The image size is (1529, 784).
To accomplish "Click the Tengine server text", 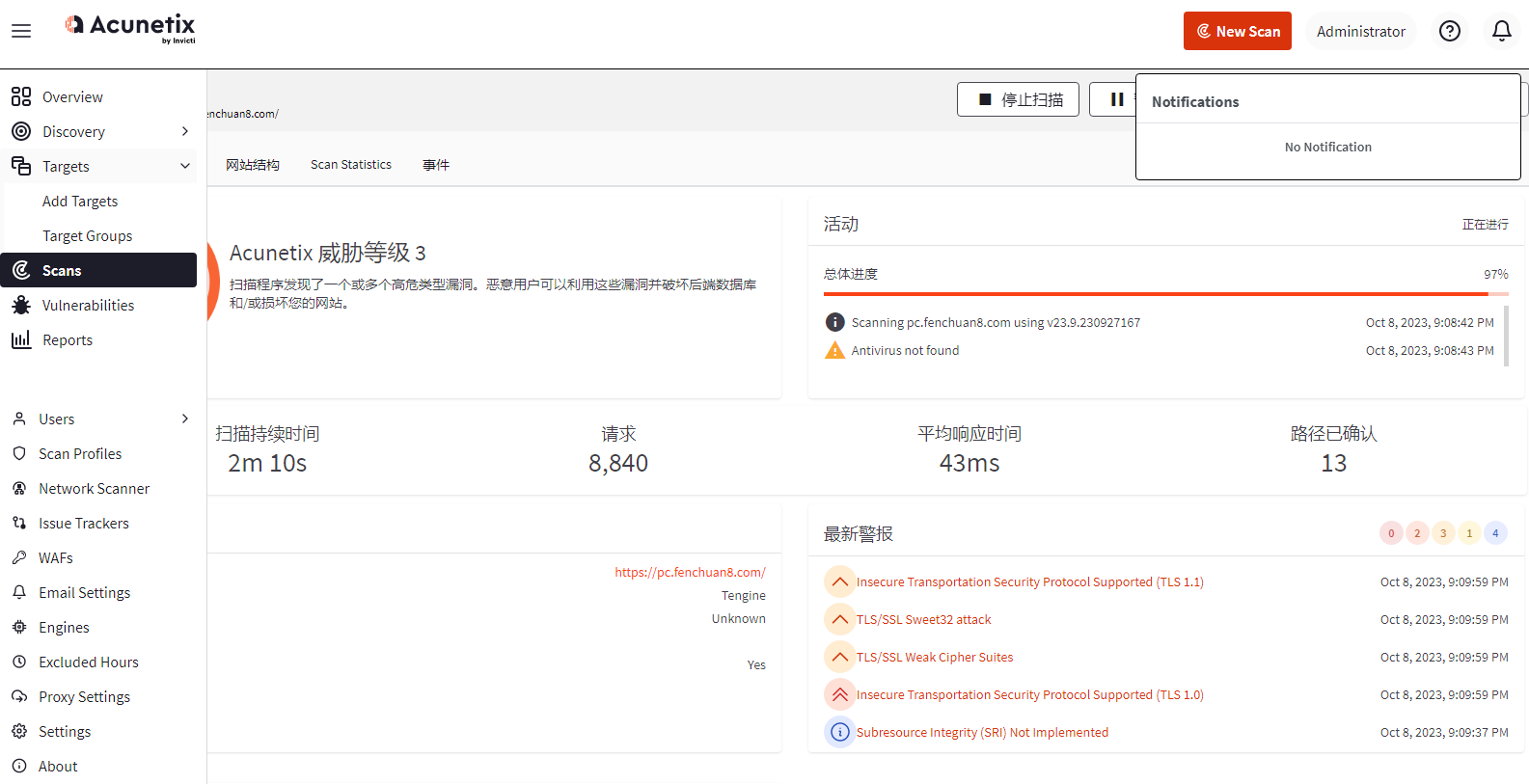I will pyautogui.click(x=744, y=595).
